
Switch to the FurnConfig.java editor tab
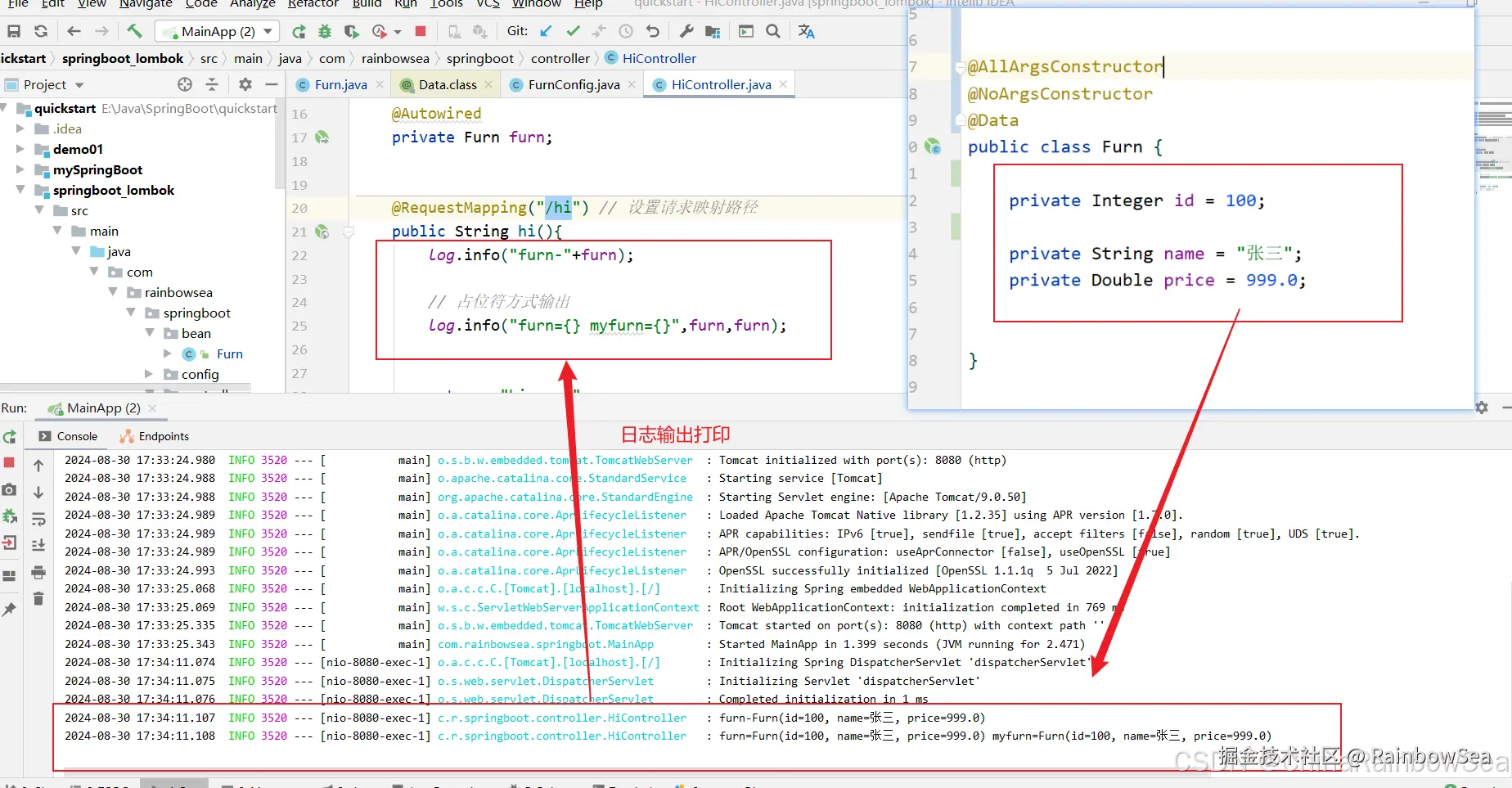click(573, 84)
